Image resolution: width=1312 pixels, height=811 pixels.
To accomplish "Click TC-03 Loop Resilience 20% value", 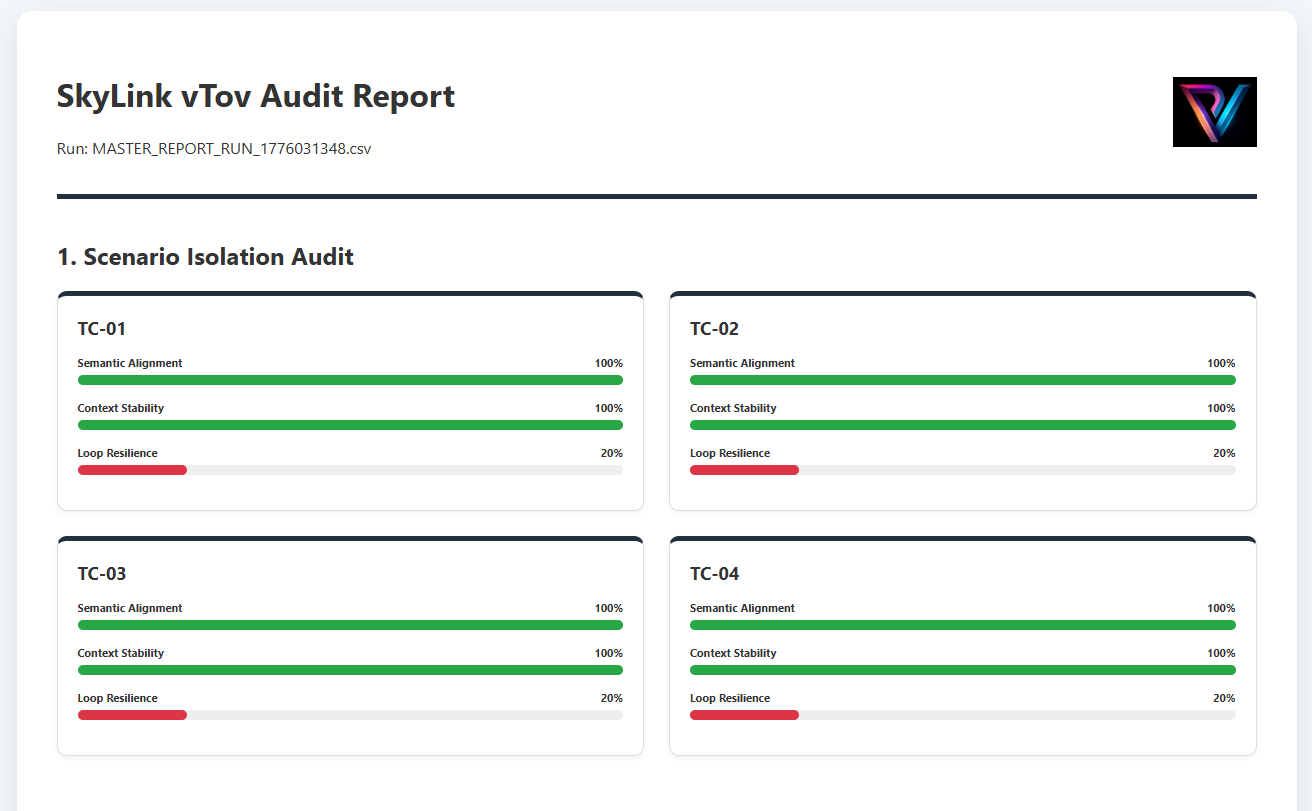I will pos(612,699).
